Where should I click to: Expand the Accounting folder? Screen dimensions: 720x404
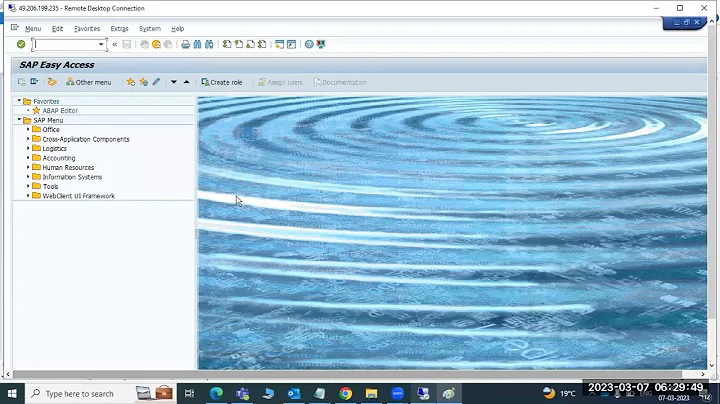click(28, 157)
